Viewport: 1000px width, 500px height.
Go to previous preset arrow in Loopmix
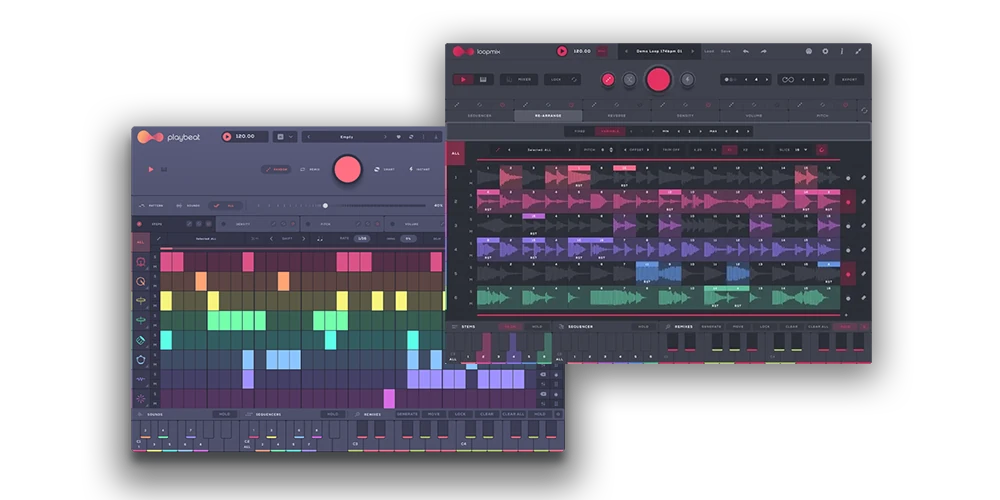pos(627,51)
